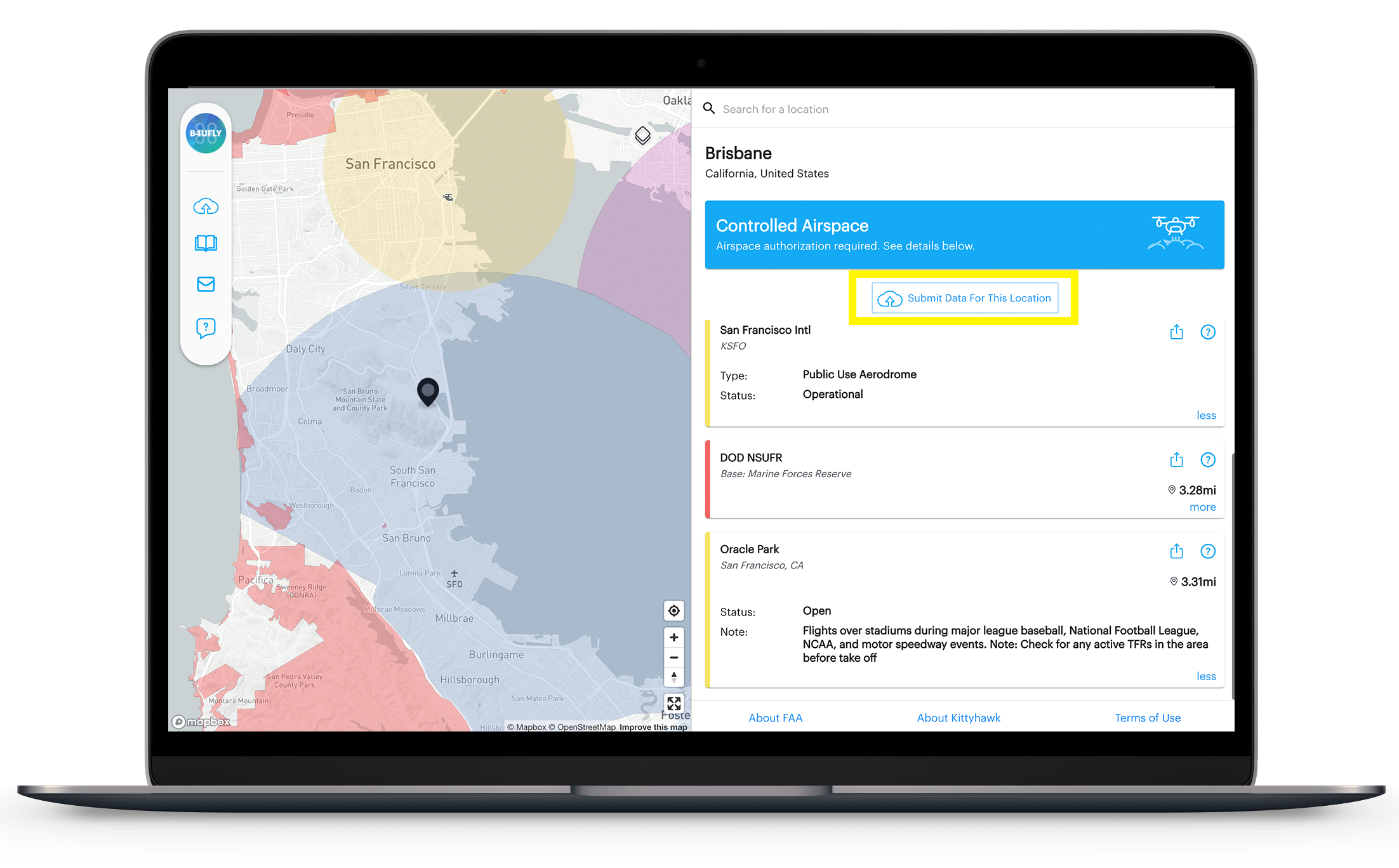Screen dimensions: 1399x868
Task: Zoom in using the map plus button
Action: (x=673, y=637)
